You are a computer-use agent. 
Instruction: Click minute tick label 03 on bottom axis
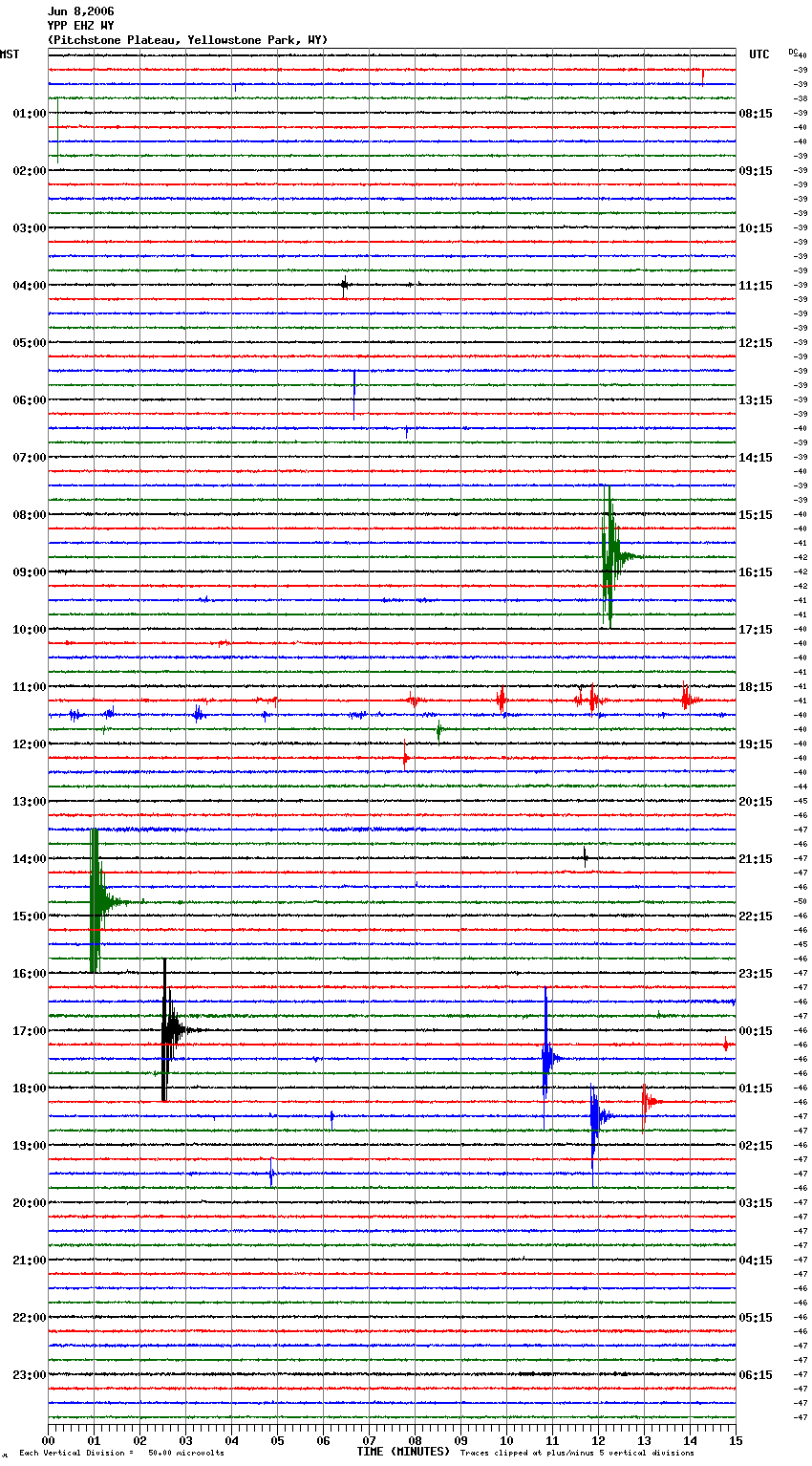point(185,1441)
